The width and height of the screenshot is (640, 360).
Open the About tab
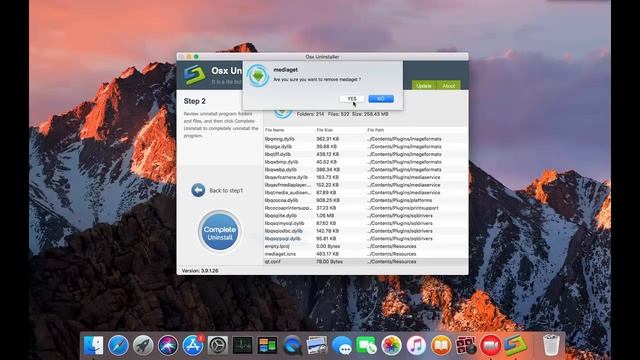(449, 85)
